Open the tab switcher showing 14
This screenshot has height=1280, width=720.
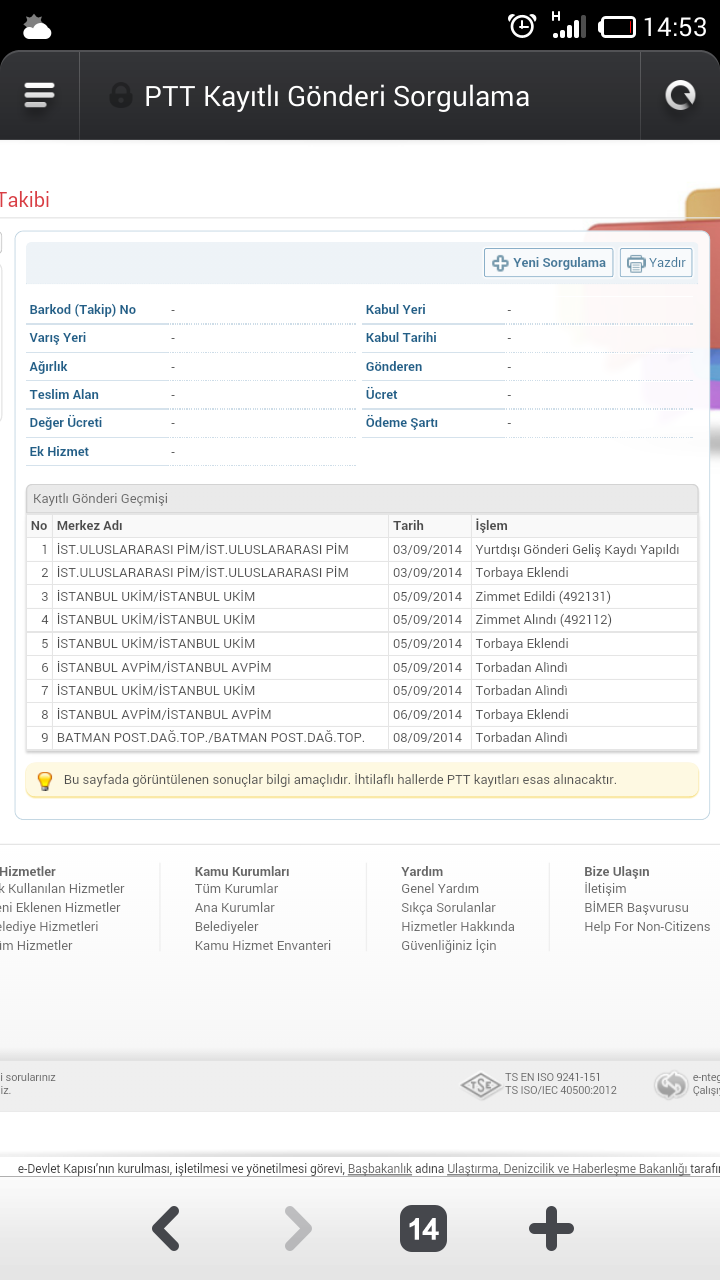(423, 1229)
